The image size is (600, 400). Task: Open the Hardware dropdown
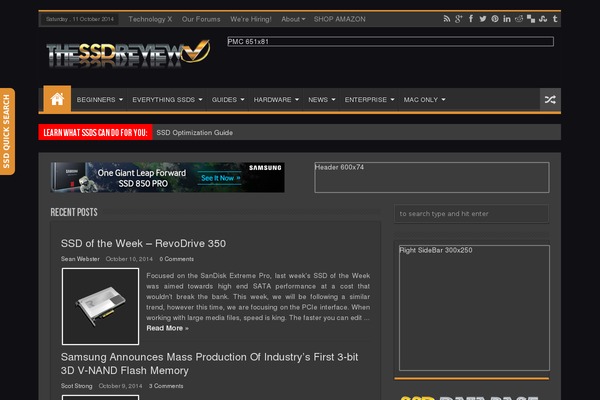[x=276, y=100]
